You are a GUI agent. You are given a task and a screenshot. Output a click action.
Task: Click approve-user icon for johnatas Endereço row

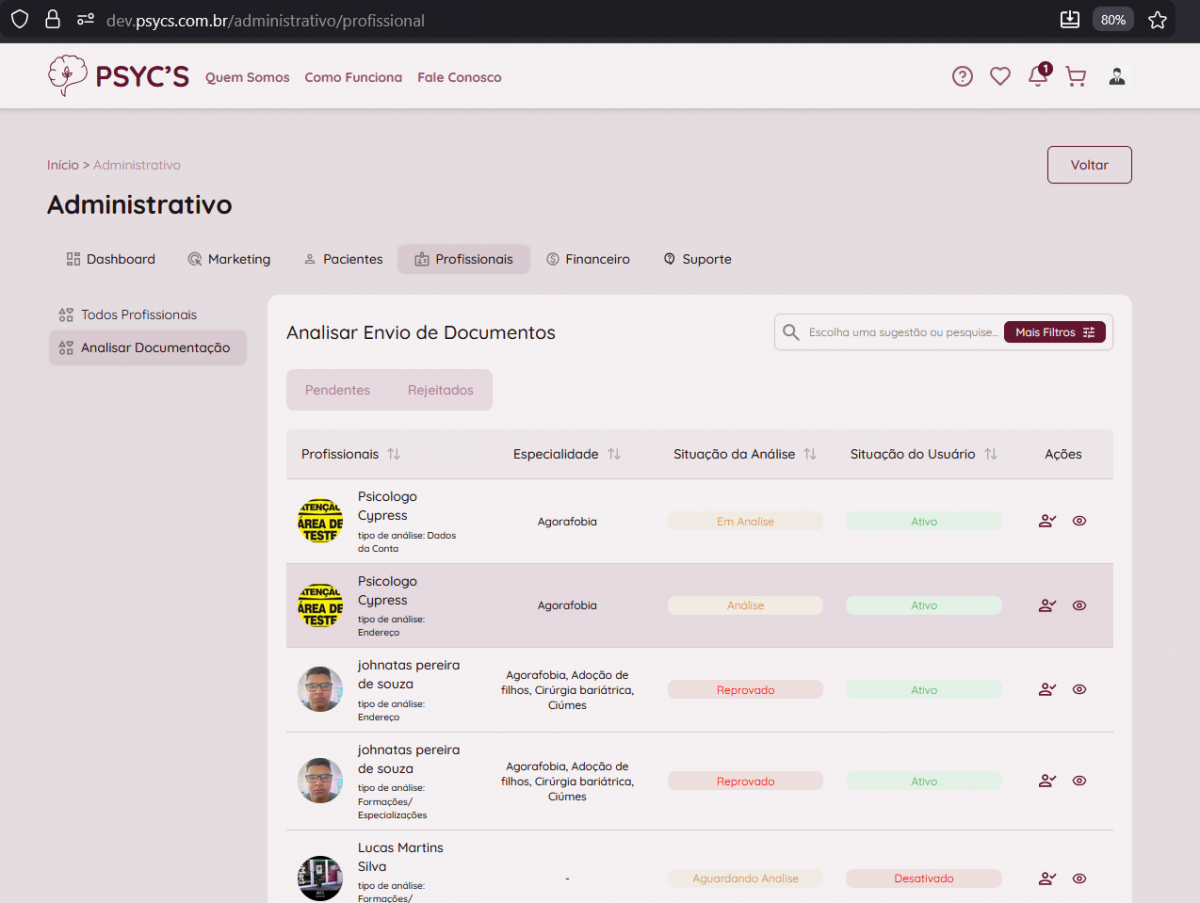coord(1047,689)
